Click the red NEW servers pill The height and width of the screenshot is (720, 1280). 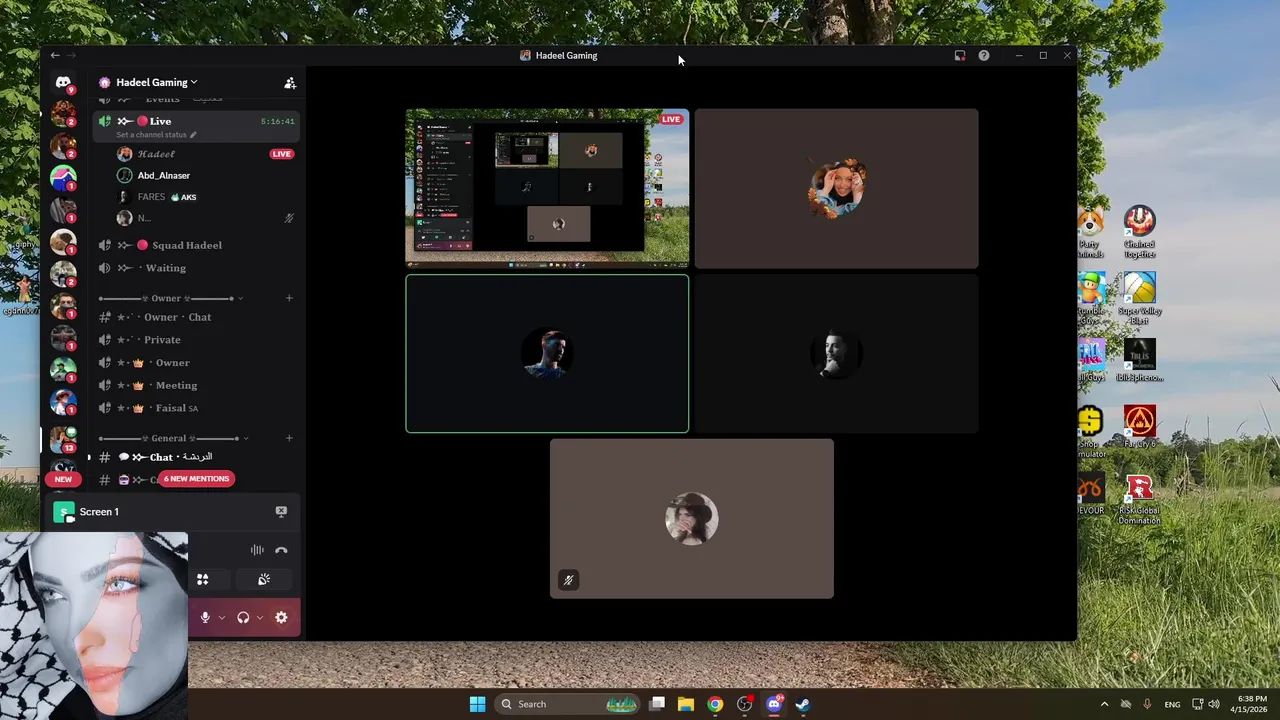[x=63, y=479]
